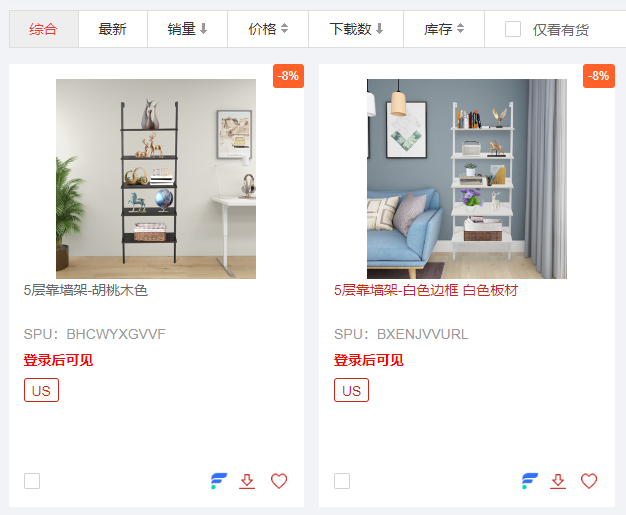The height and width of the screenshot is (515, 626).
Task: Click download icon on walnut shelf card
Action: pos(247,481)
